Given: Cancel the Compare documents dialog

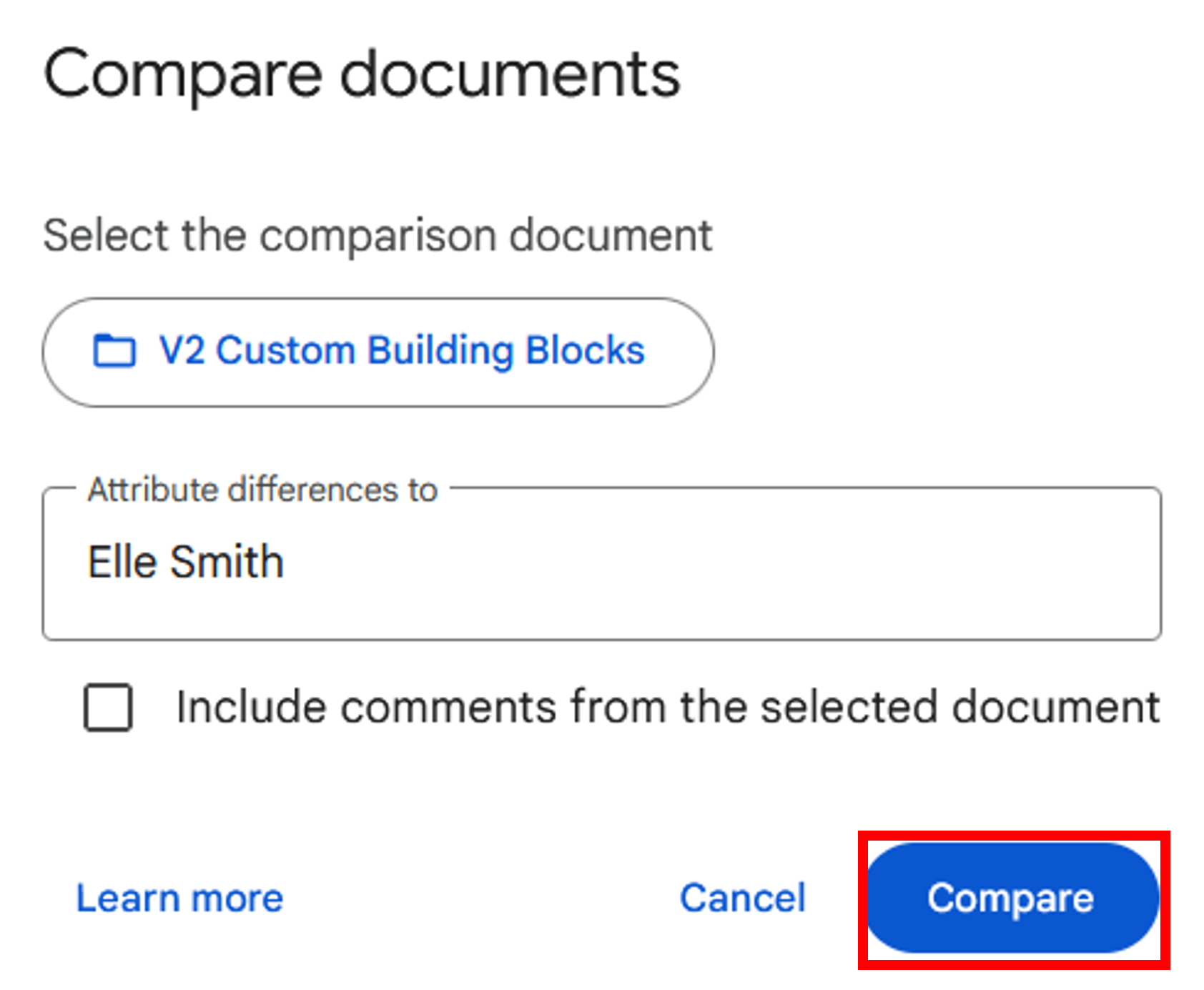Looking at the screenshot, I should [743, 898].
